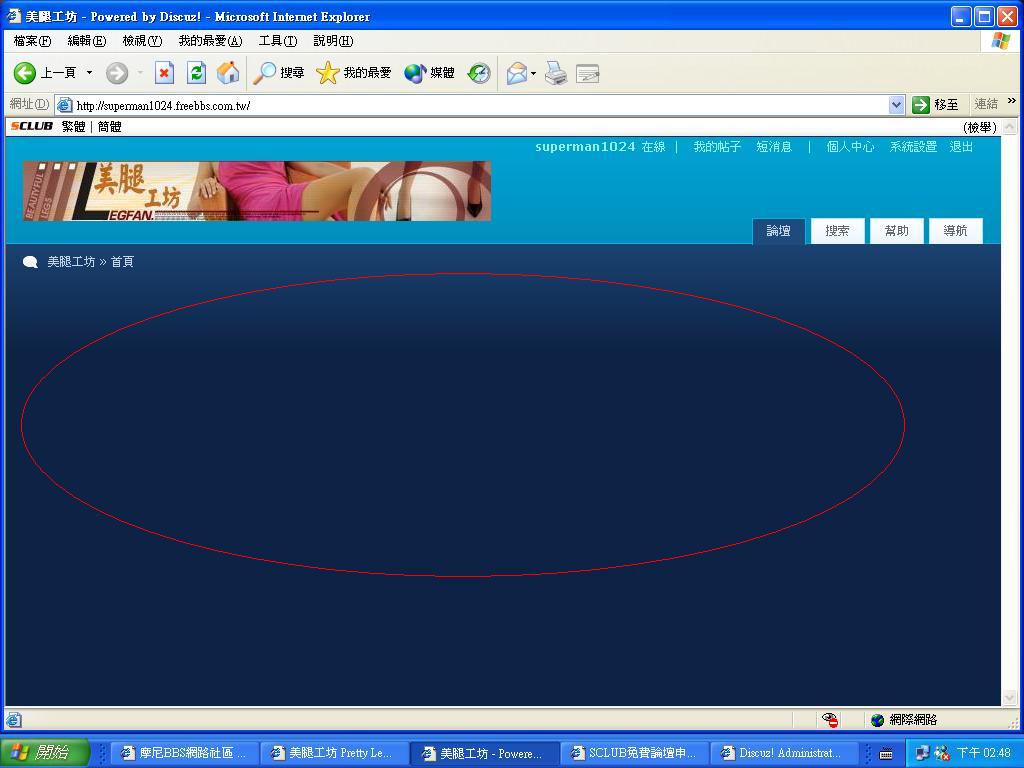
Task: Click the Back arrow toolbar icon
Action: coord(25,73)
